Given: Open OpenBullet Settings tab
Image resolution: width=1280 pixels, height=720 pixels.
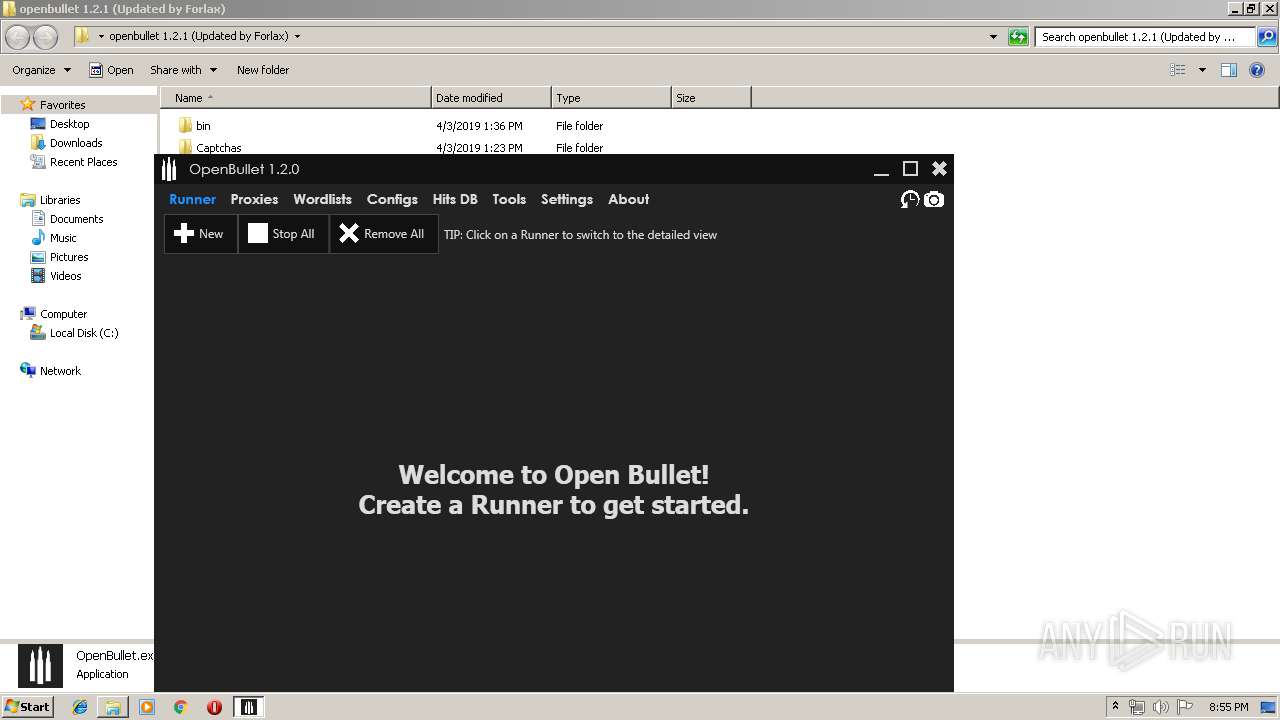Looking at the screenshot, I should click(567, 199).
